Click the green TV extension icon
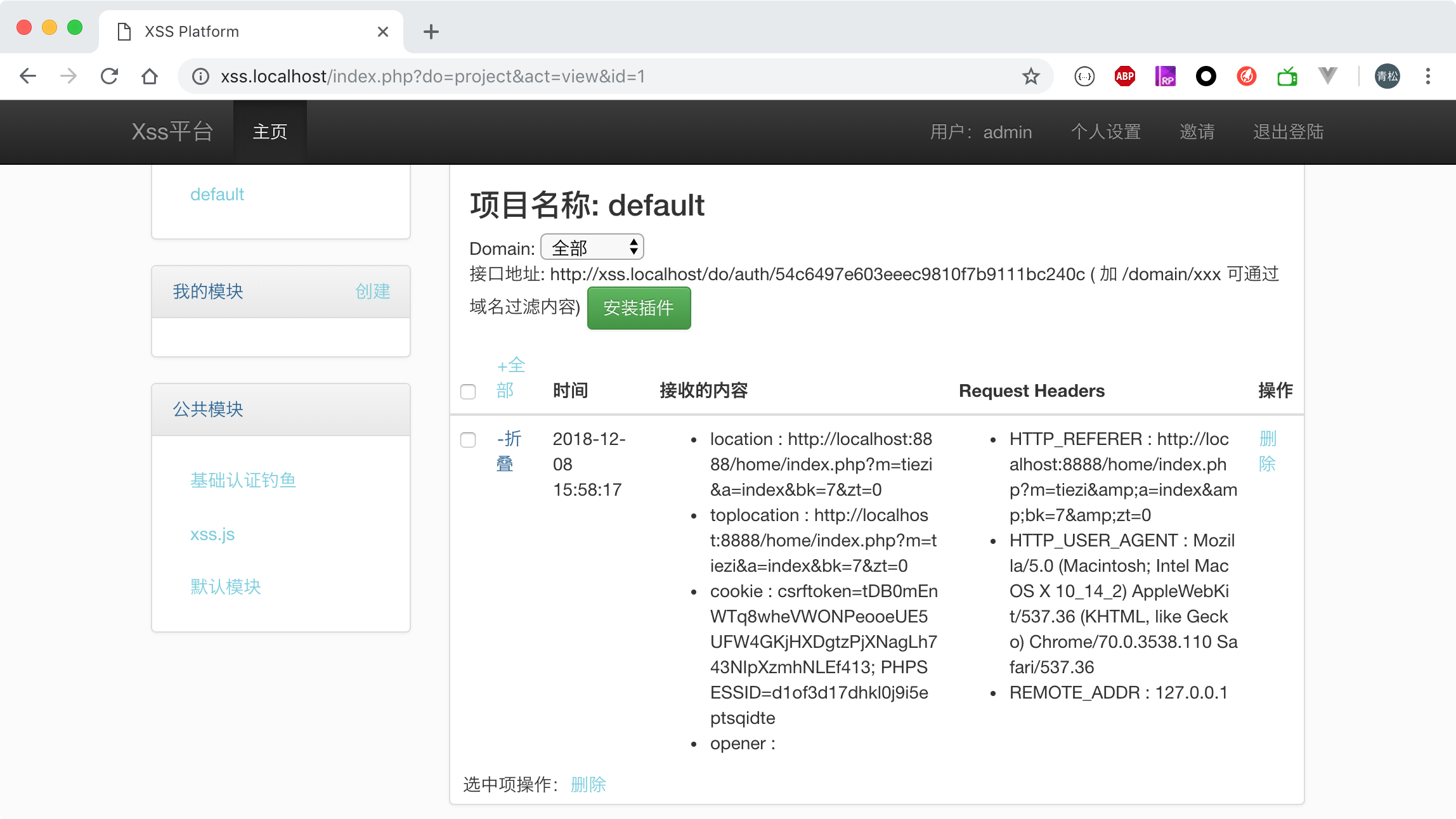 (x=1287, y=76)
